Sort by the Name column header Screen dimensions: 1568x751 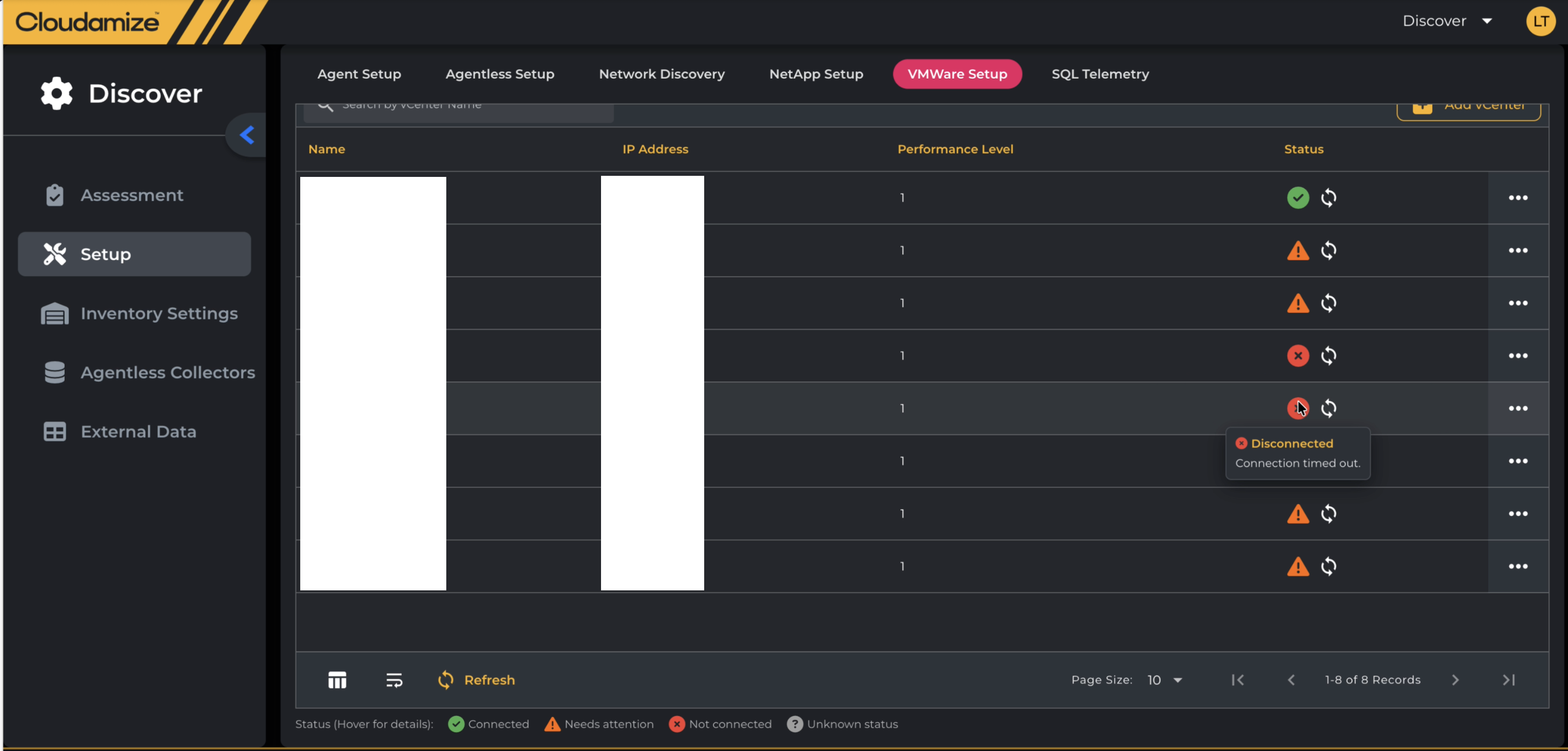pyautogui.click(x=327, y=149)
